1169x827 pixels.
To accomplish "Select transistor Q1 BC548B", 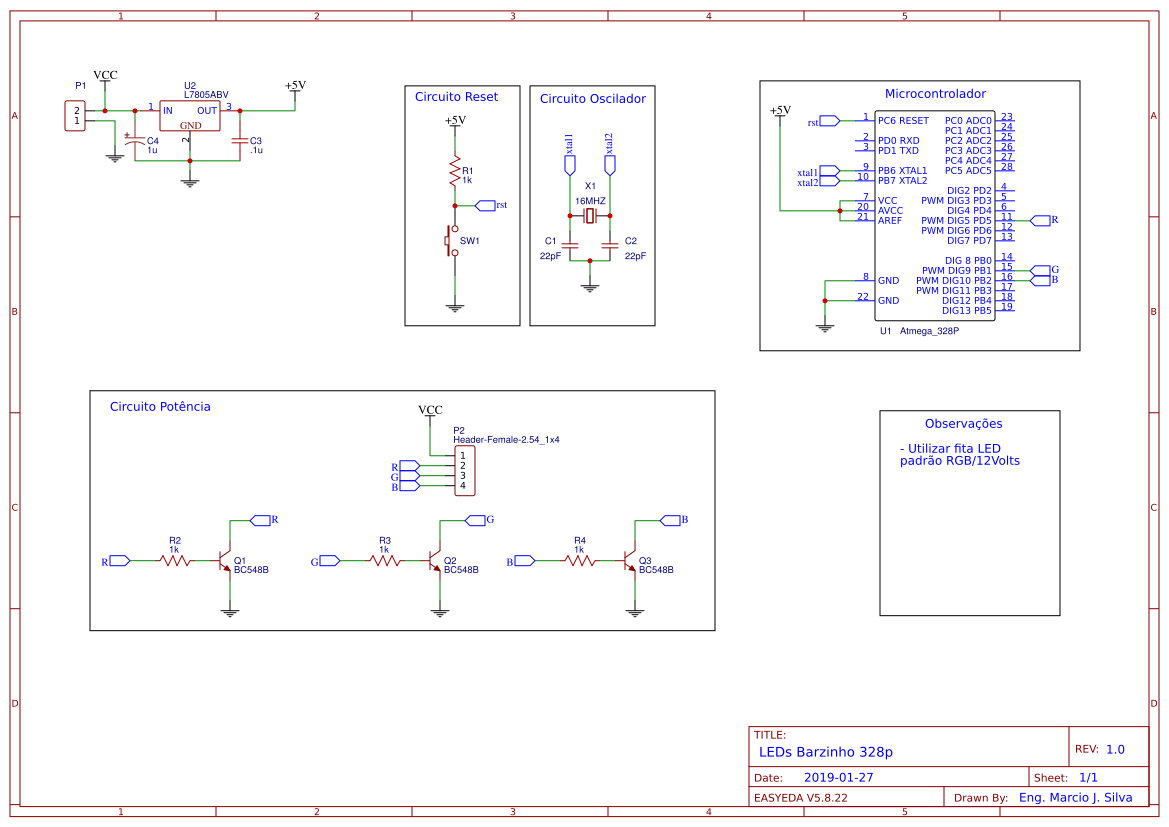I will (226, 562).
